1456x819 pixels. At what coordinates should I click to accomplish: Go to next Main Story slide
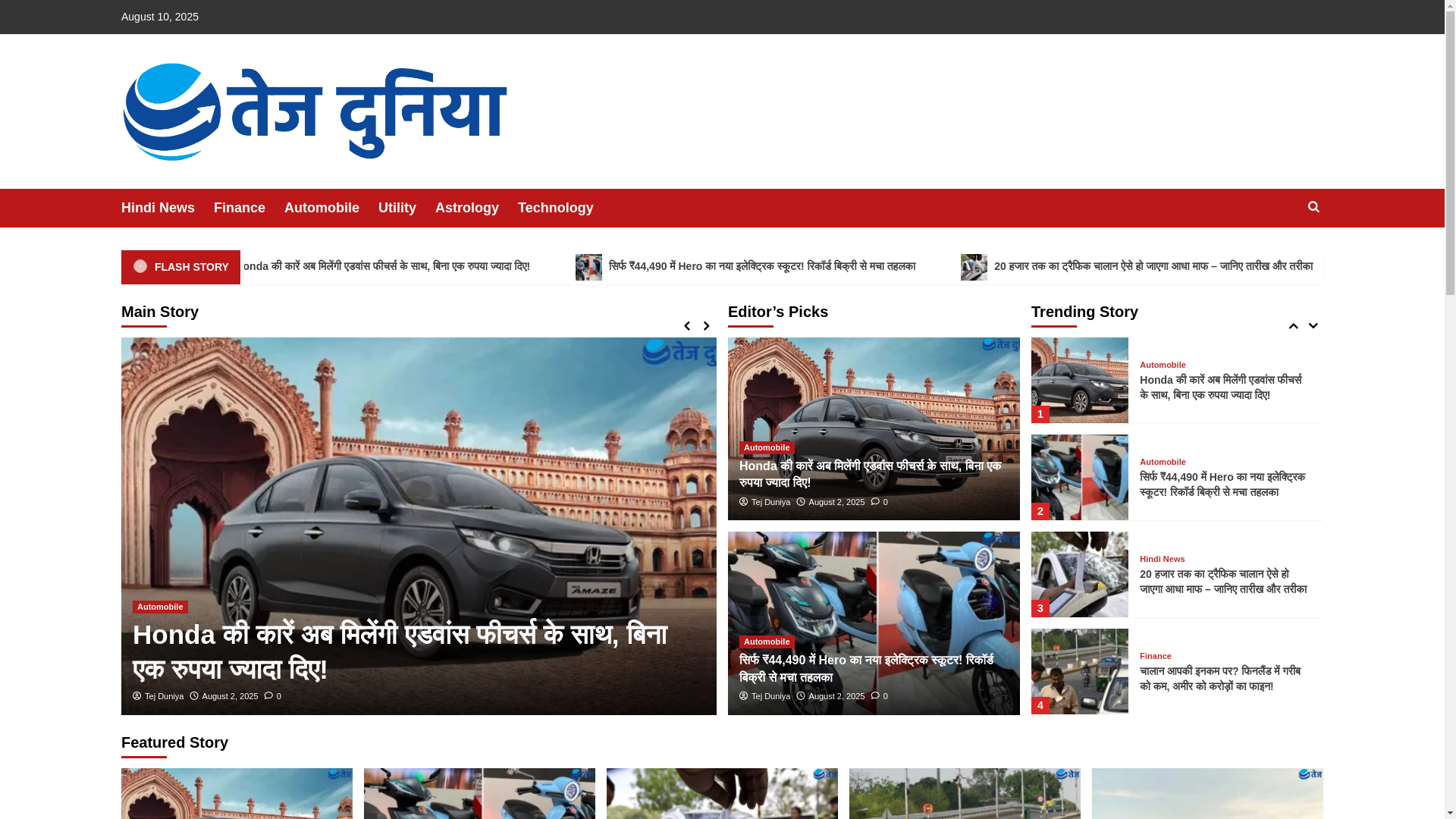(706, 326)
